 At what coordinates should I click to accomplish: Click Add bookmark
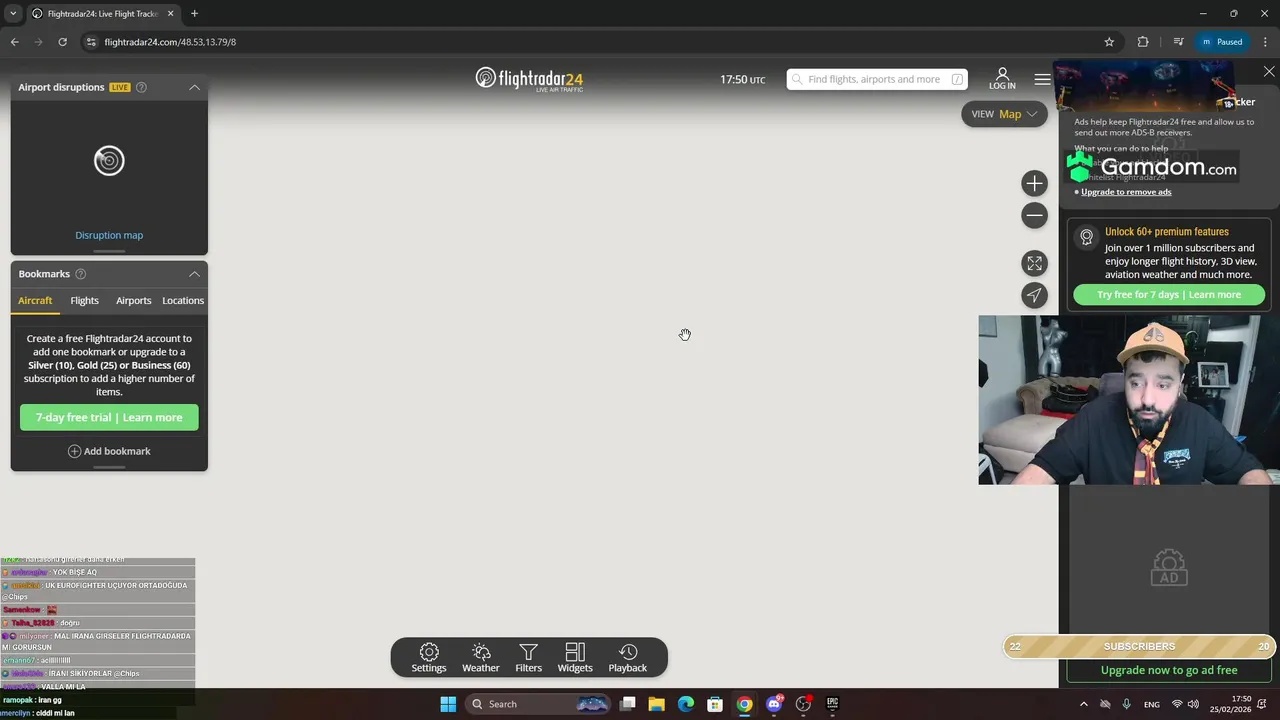(109, 451)
